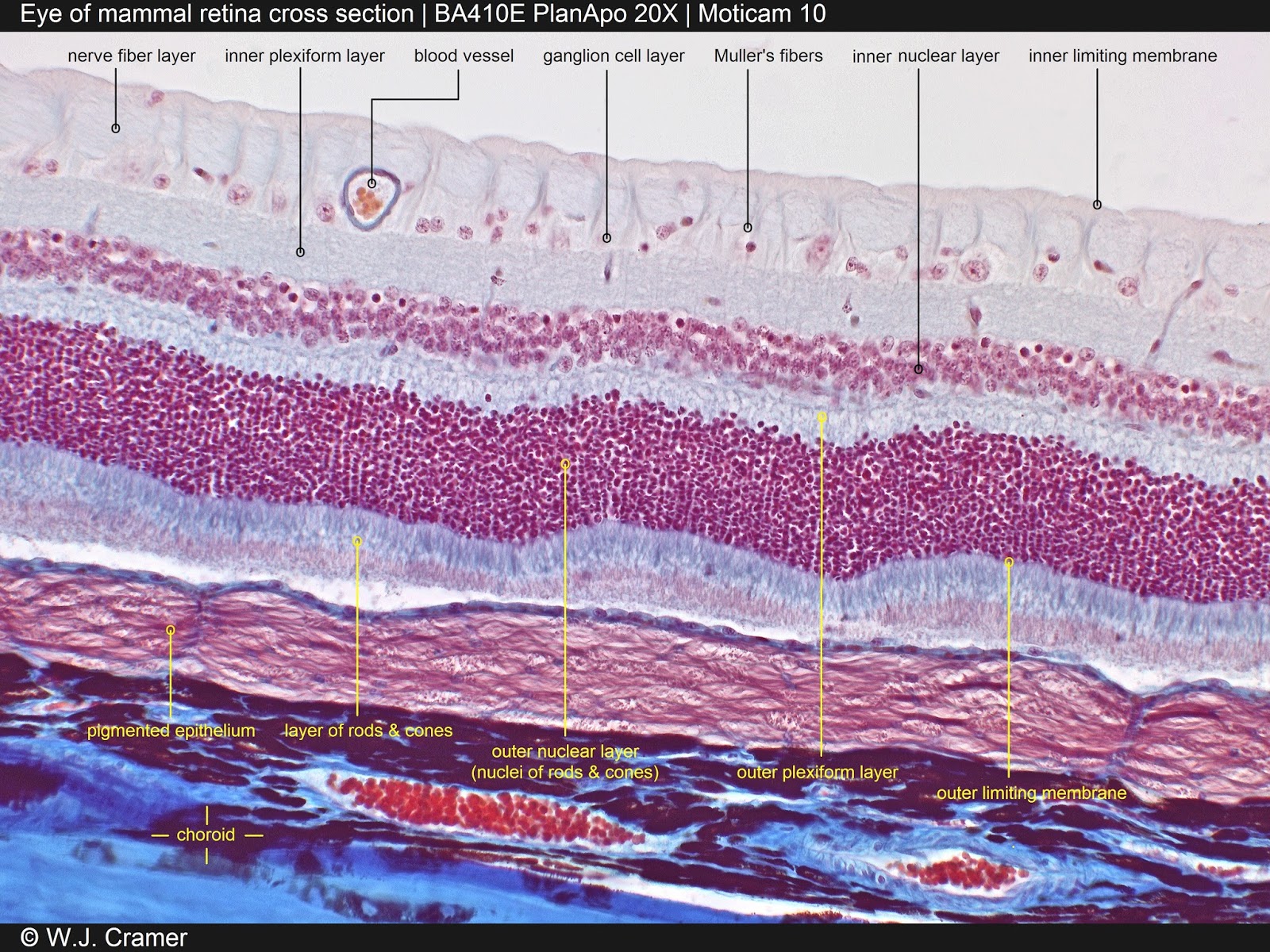Select the inner nuclear layer marker circle
Viewport: 1270px width, 952px height.
(919, 369)
